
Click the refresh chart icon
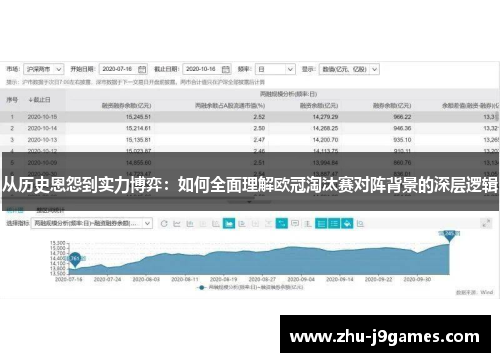point(164,224)
